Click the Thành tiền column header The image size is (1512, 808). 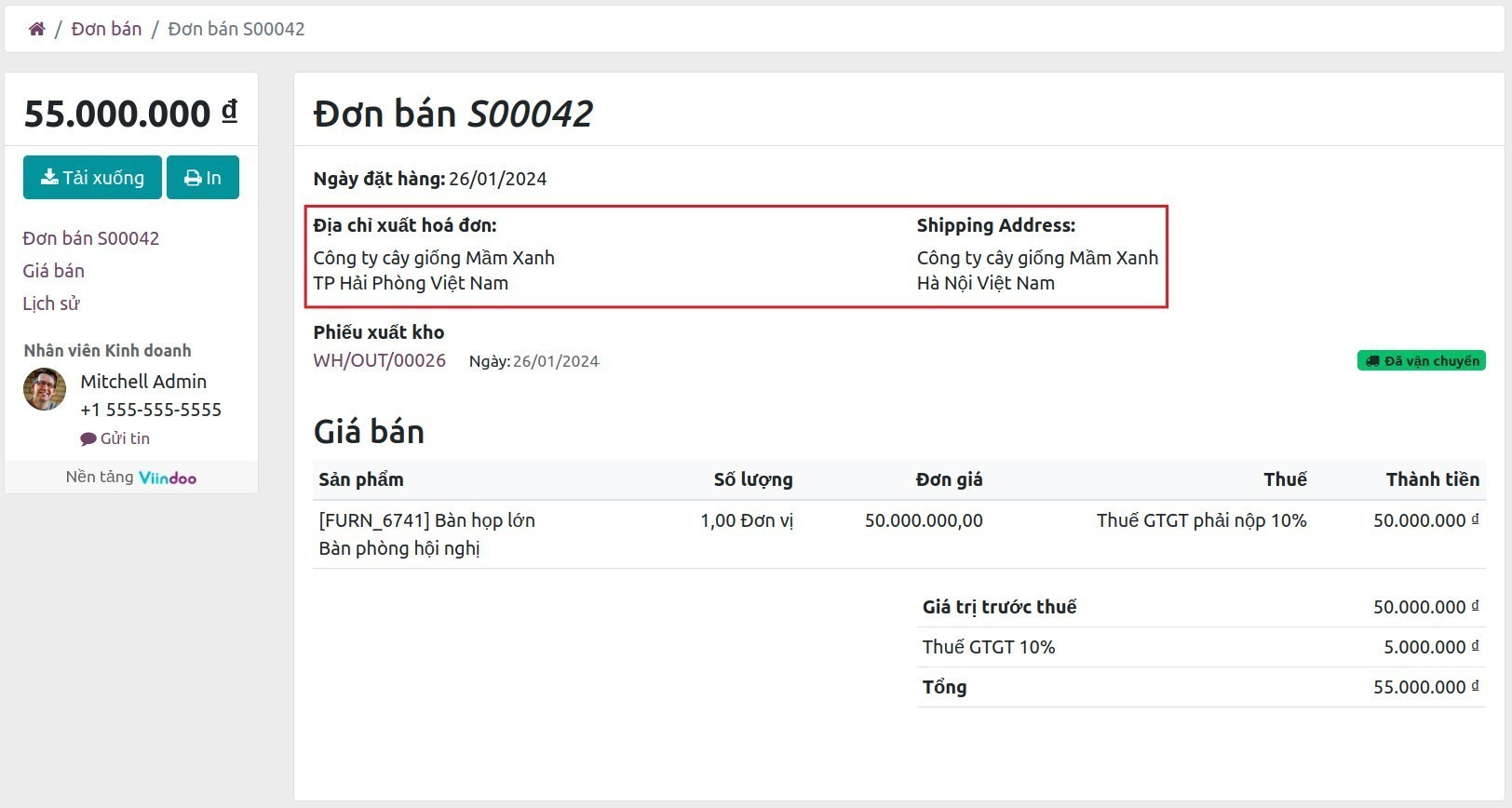(x=1433, y=479)
